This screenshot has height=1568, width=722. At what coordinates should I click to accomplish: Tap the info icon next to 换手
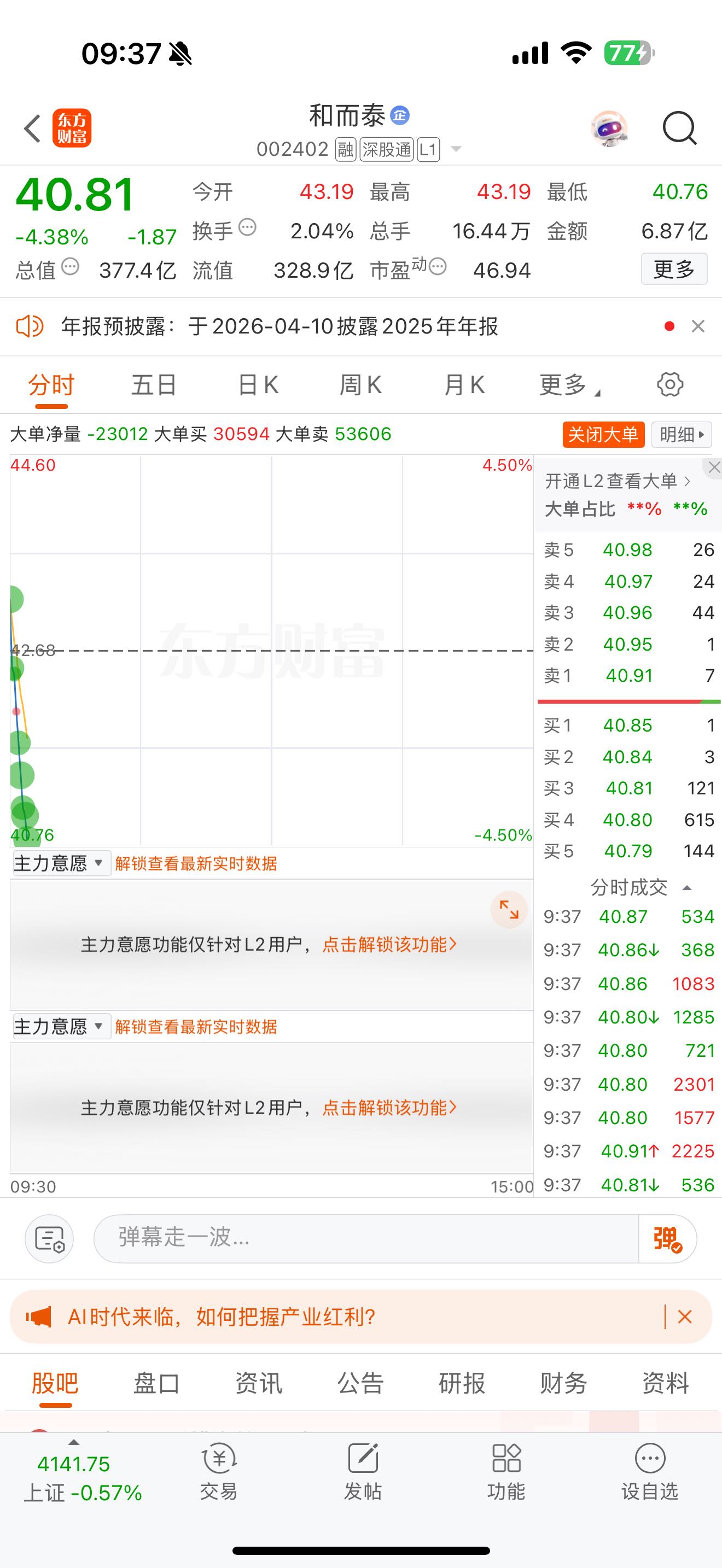tap(247, 227)
